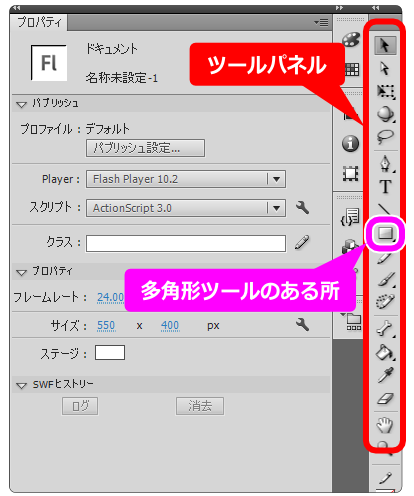
Task: Select the Lasso tool
Action: tap(385, 136)
